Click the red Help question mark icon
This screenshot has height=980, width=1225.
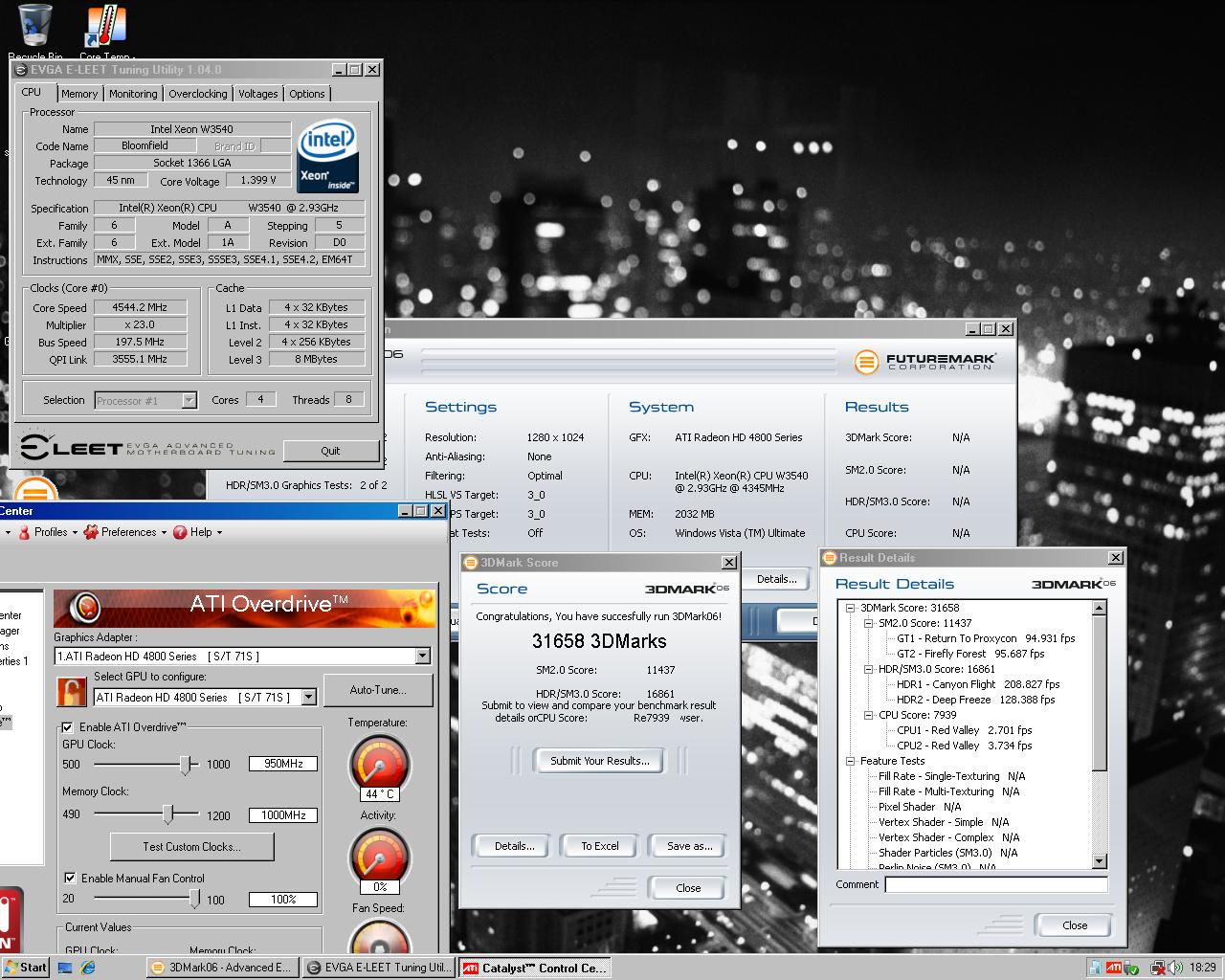(180, 532)
